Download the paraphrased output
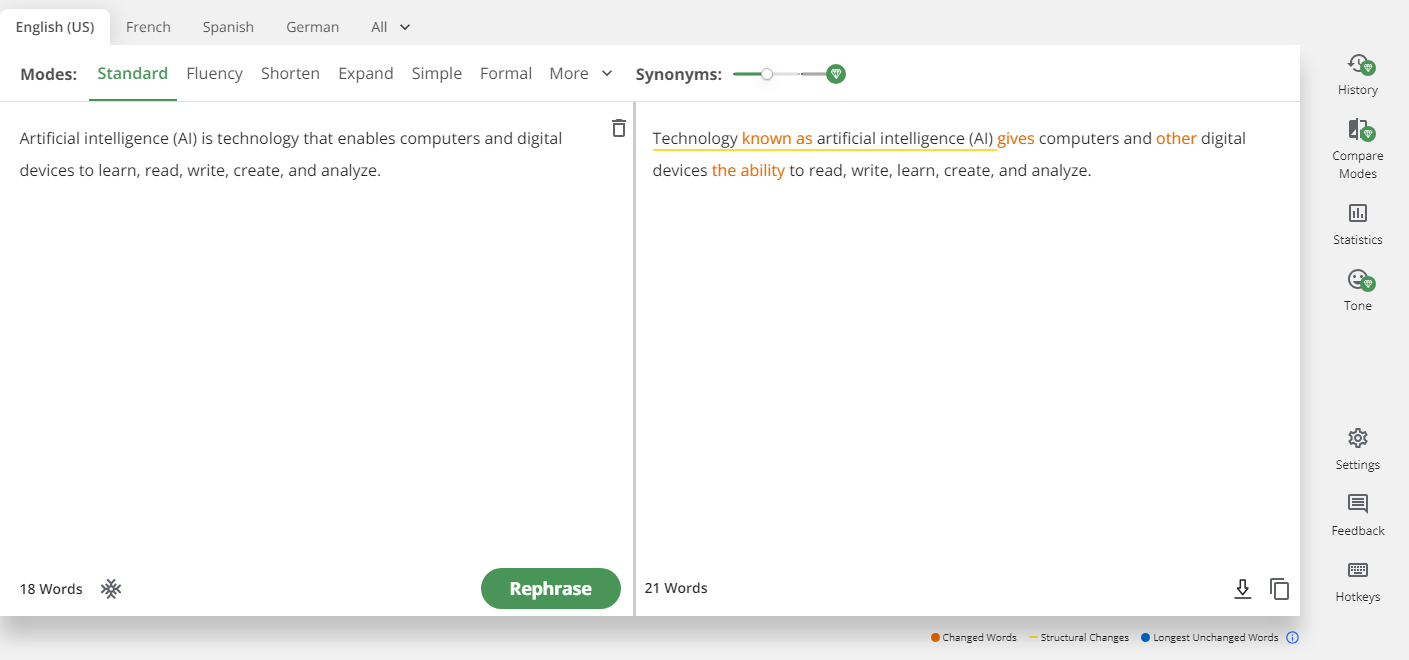 [1242, 589]
